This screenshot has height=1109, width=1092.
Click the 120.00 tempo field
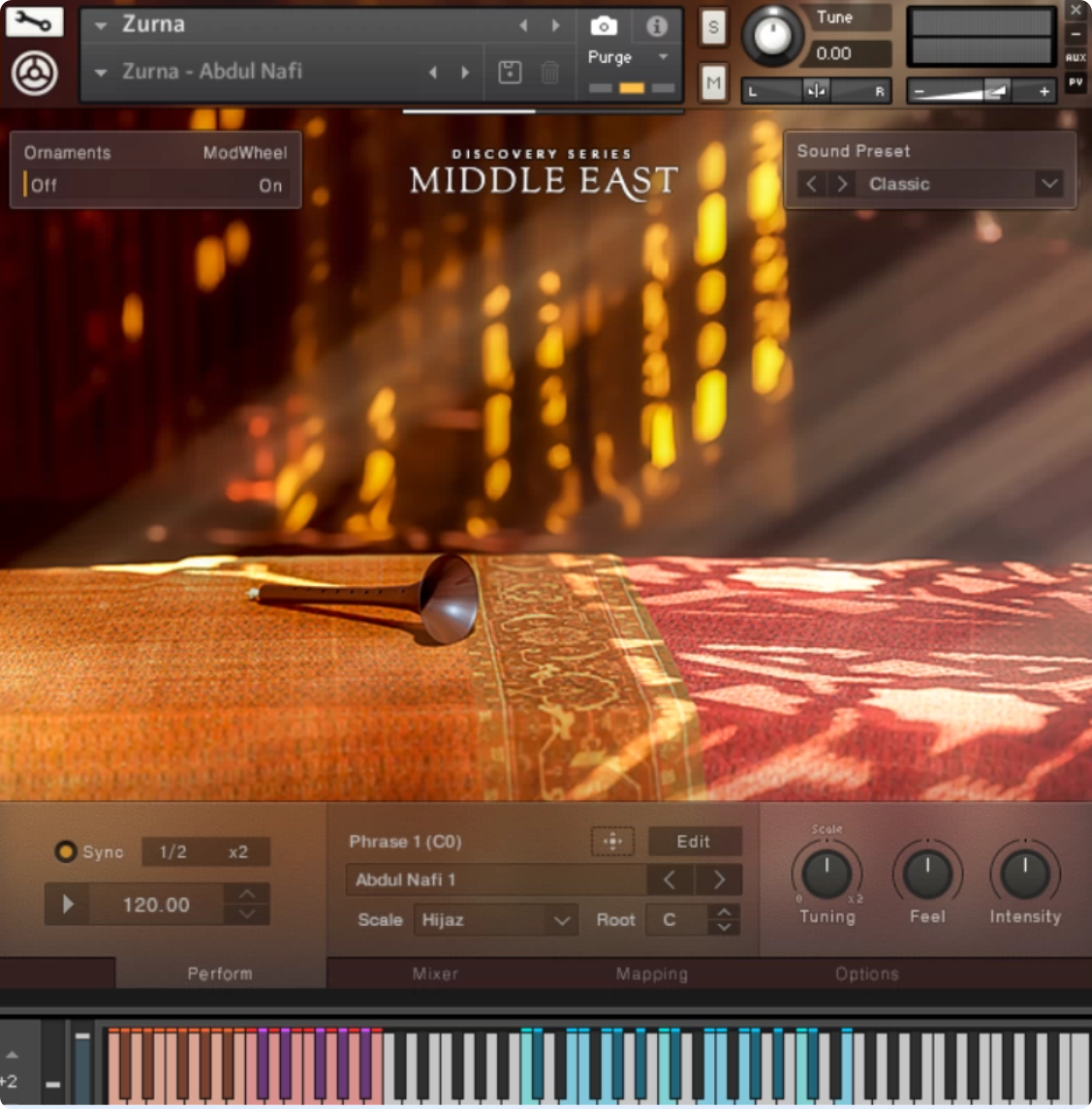[x=156, y=904]
